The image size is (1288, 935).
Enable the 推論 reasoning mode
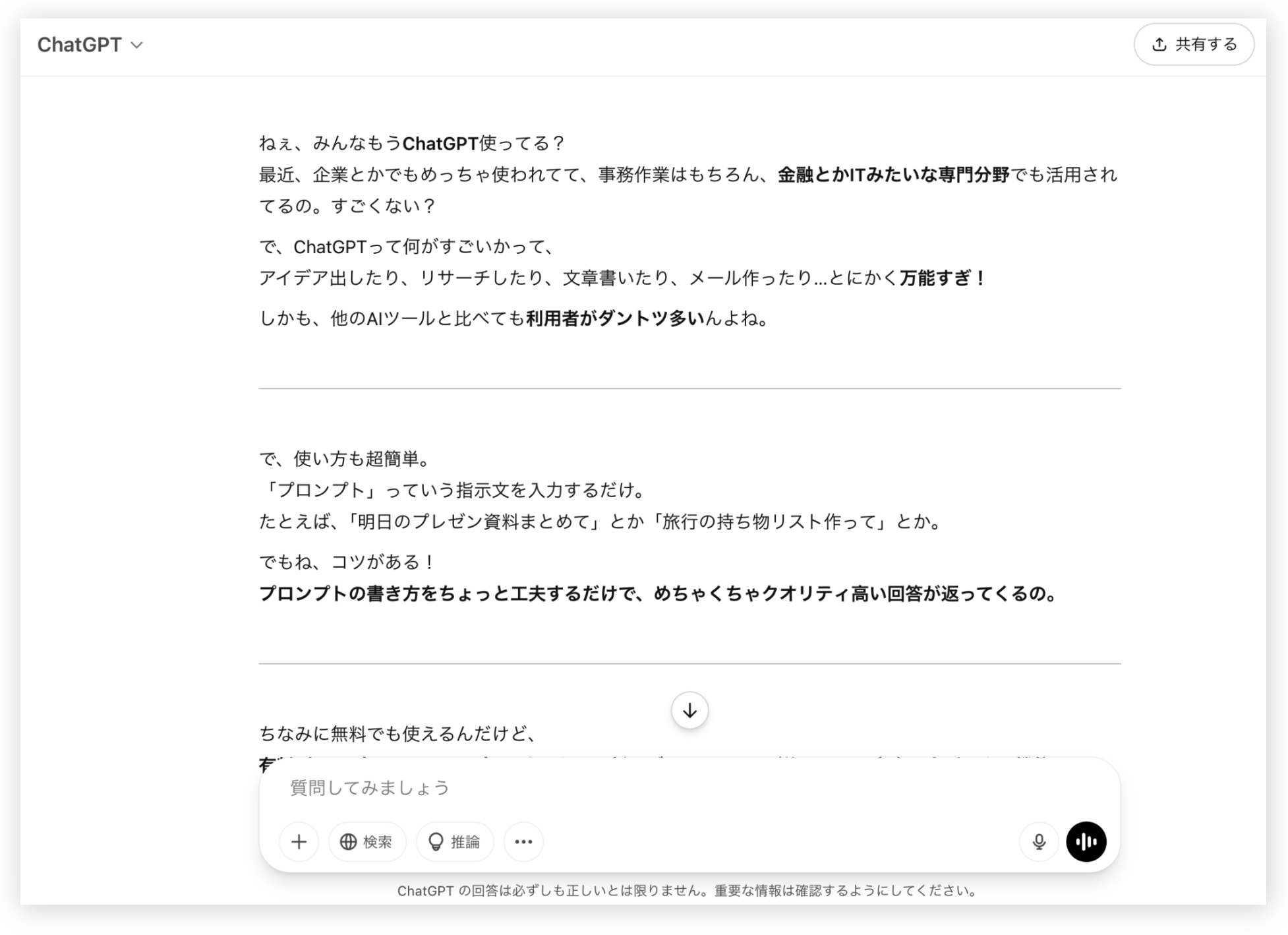coord(454,841)
